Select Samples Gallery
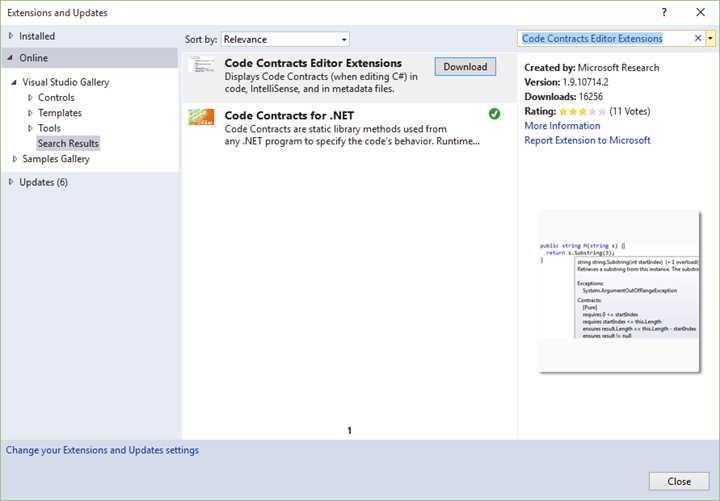 click(56, 159)
